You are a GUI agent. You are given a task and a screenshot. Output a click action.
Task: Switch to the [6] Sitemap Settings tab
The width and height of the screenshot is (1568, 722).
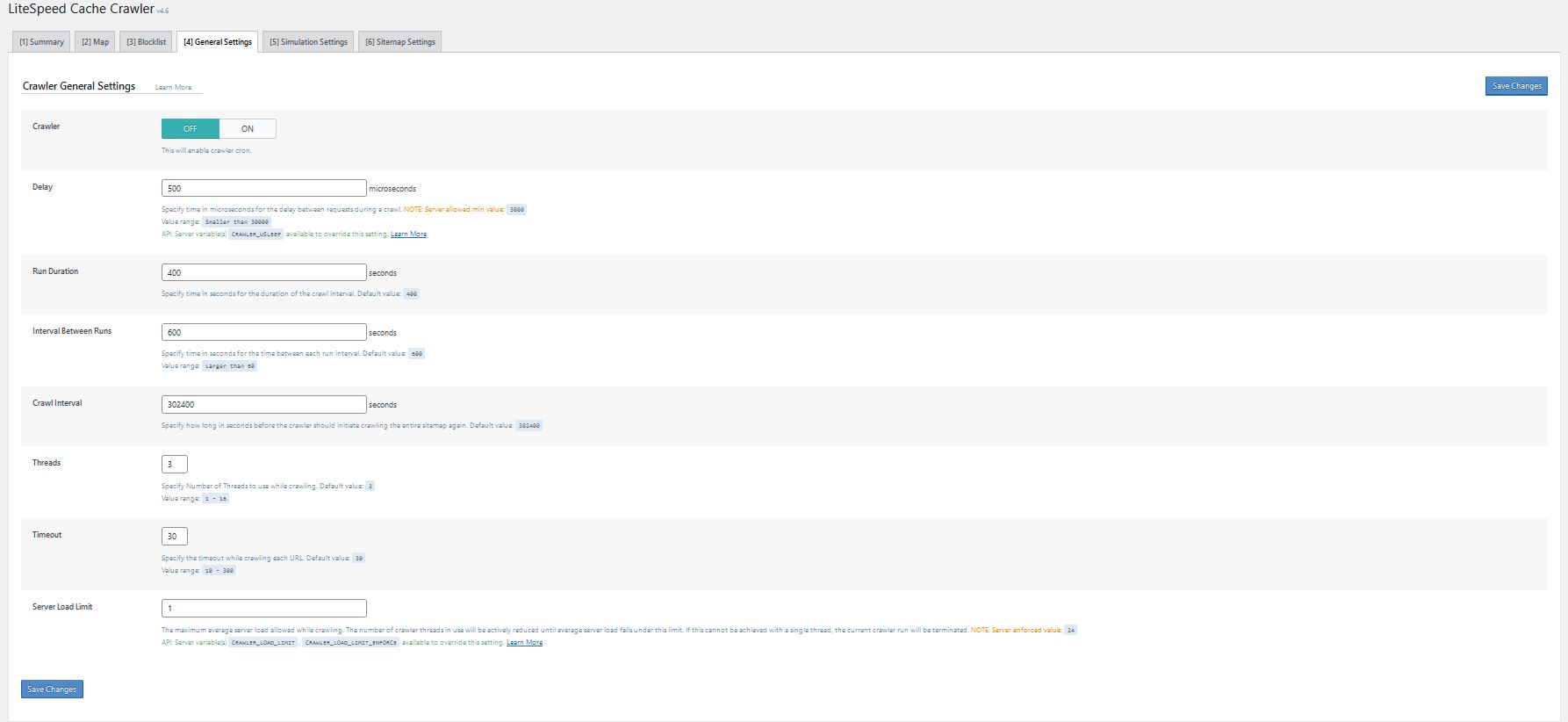(x=399, y=42)
